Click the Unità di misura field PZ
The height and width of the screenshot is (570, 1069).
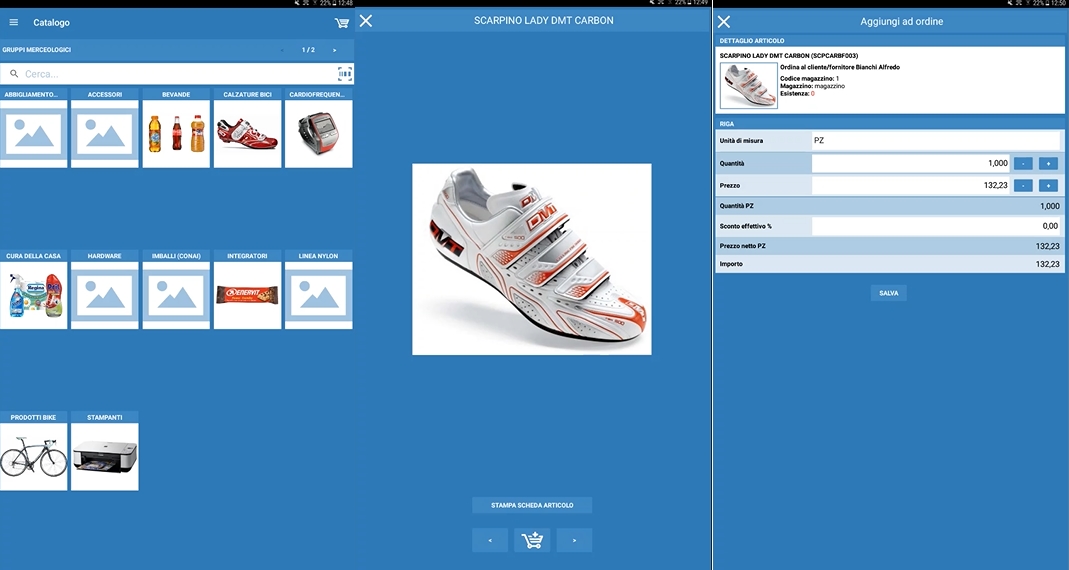[x=935, y=140]
